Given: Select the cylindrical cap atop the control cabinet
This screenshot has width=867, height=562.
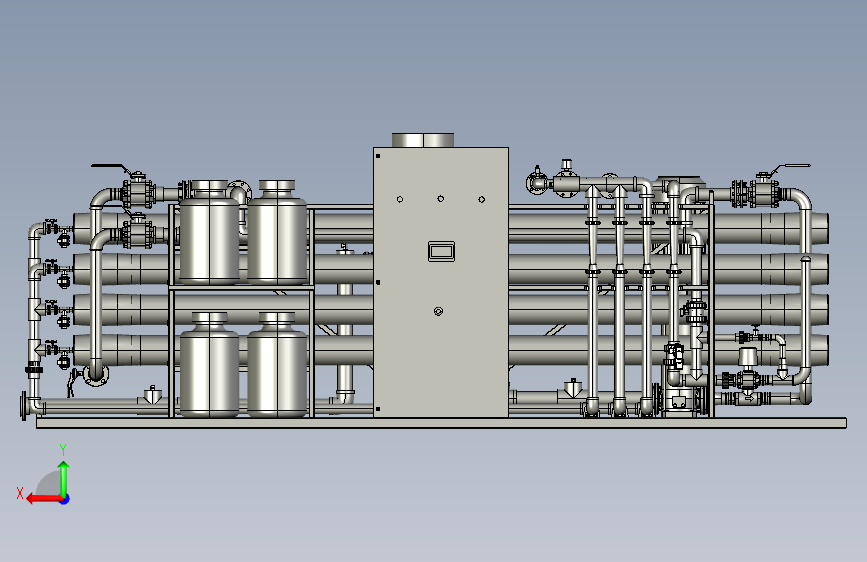Looking at the screenshot, I should [423, 140].
